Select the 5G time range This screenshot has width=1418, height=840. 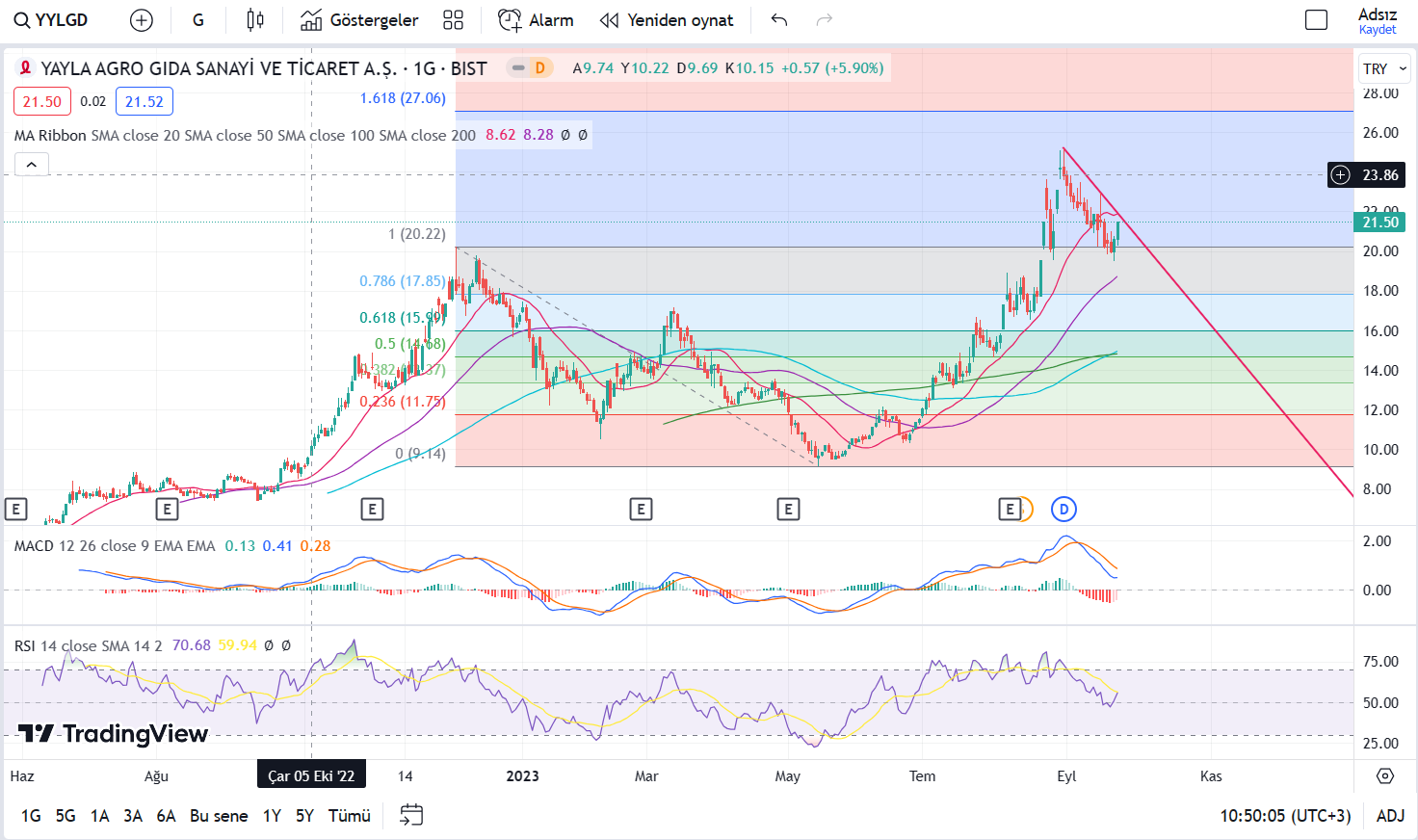click(66, 816)
